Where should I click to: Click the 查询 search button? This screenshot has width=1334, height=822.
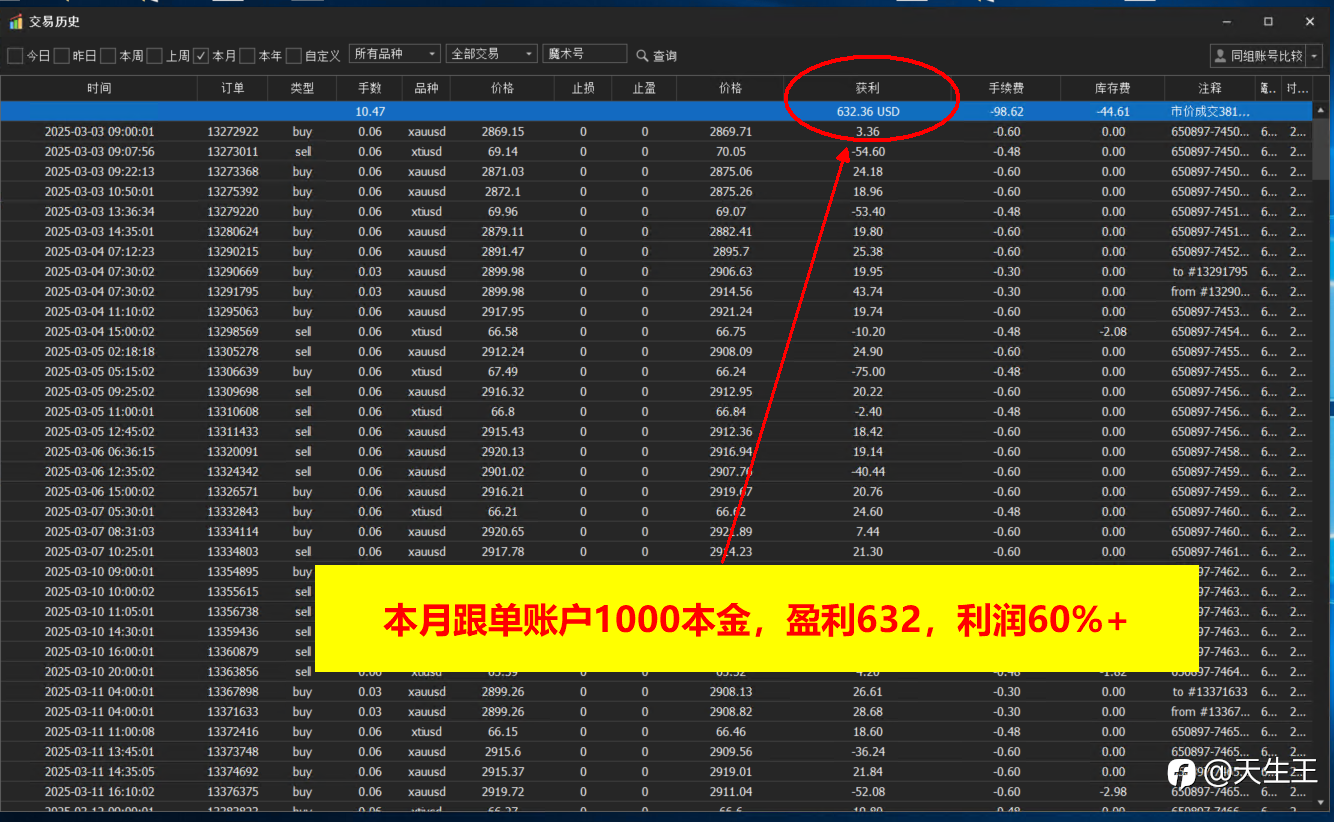pyautogui.click(x=657, y=55)
